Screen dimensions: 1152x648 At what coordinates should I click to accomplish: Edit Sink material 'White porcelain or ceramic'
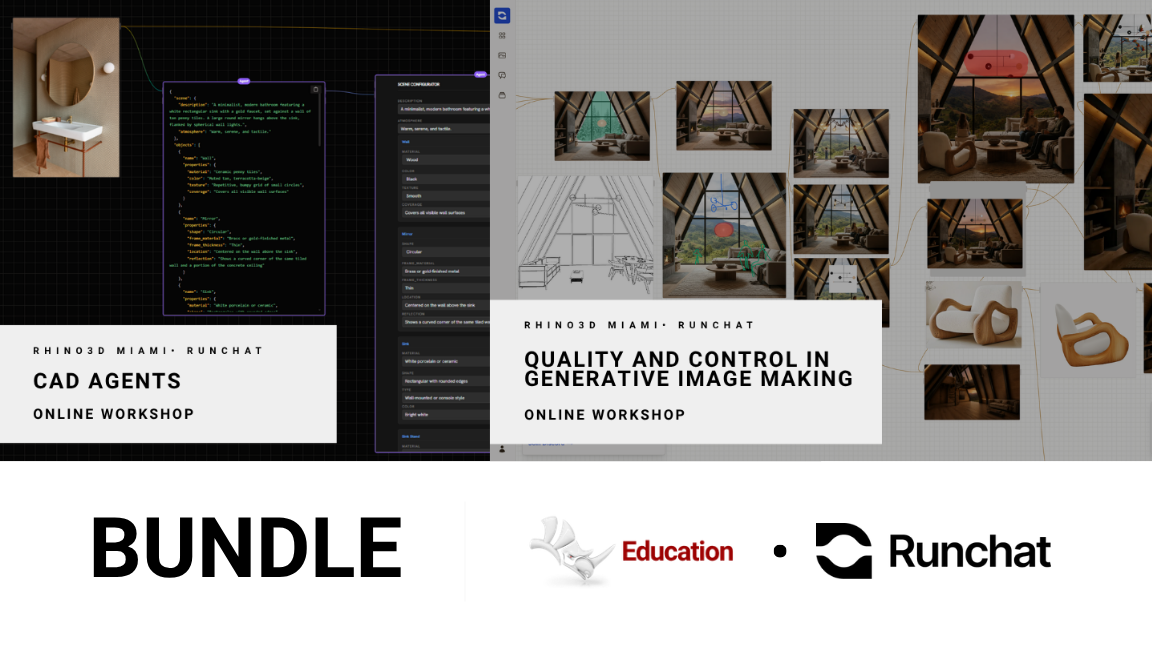click(x=445, y=361)
